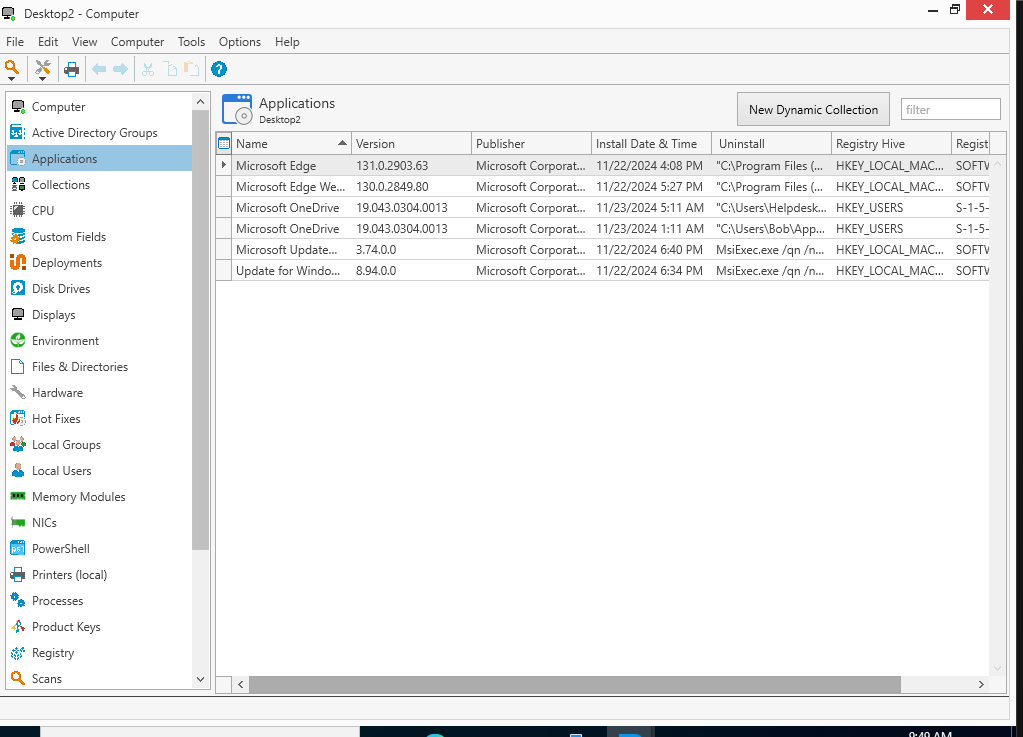Click horizontal scrollbar right arrow
Screen dimensions: 1023x737
981,684
